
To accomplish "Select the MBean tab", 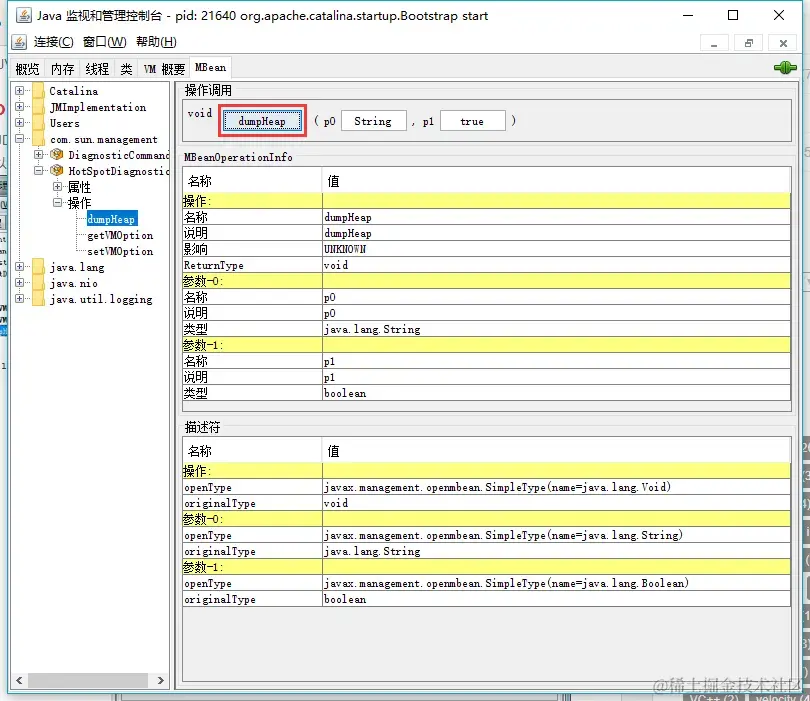I will click(210, 68).
